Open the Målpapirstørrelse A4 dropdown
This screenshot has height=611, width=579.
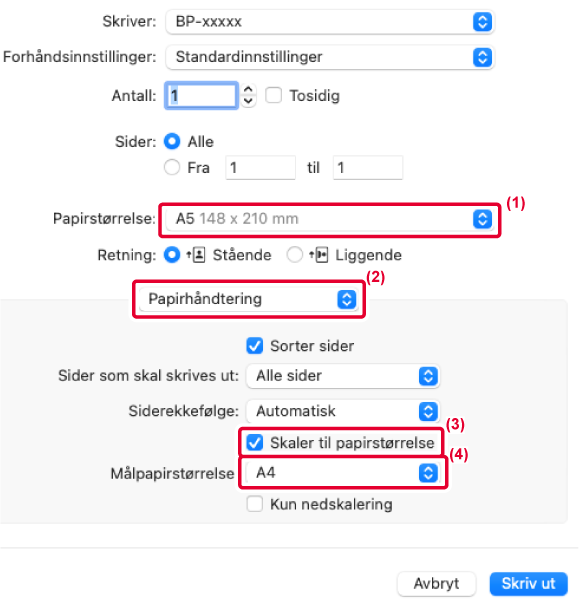click(x=343, y=473)
